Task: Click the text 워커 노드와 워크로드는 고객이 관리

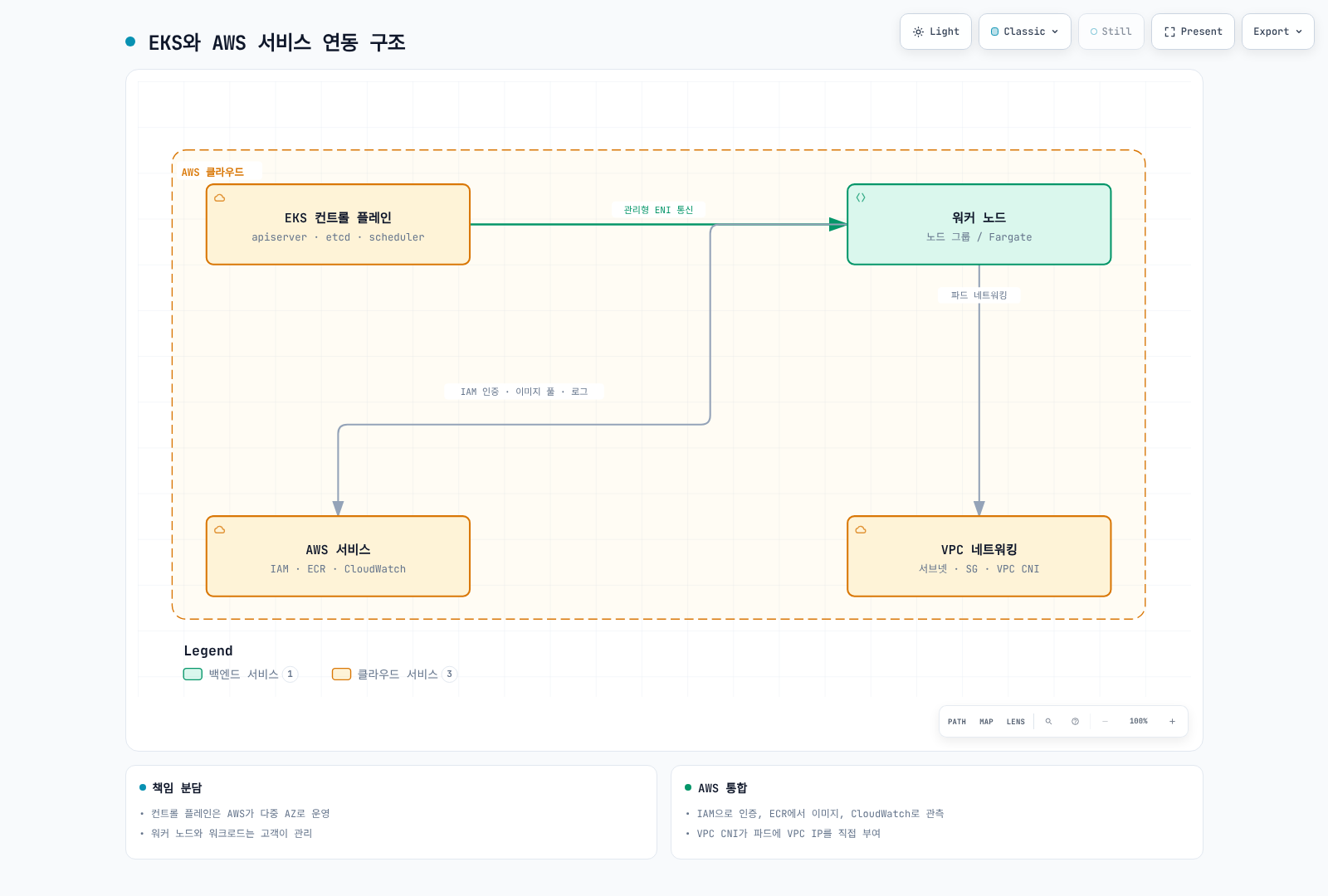Action: tap(232, 834)
